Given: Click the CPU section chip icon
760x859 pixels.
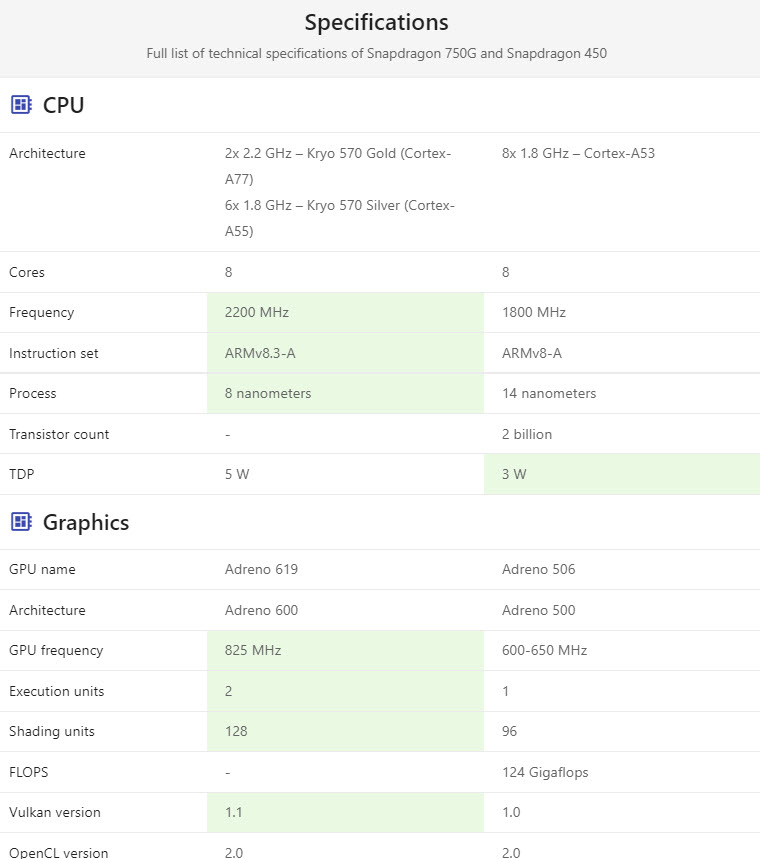Looking at the screenshot, I should tap(21, 105).
